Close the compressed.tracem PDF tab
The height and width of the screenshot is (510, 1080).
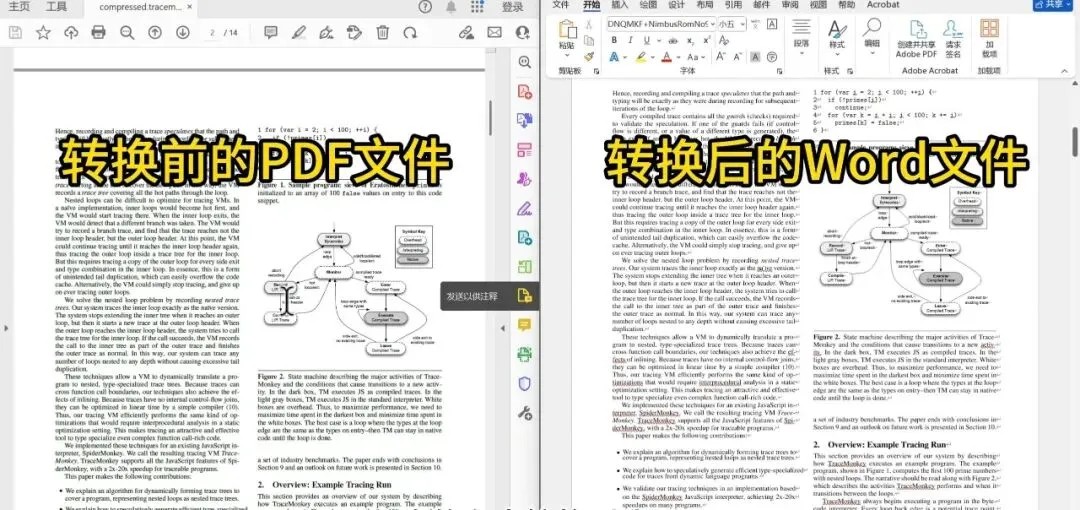190,8
